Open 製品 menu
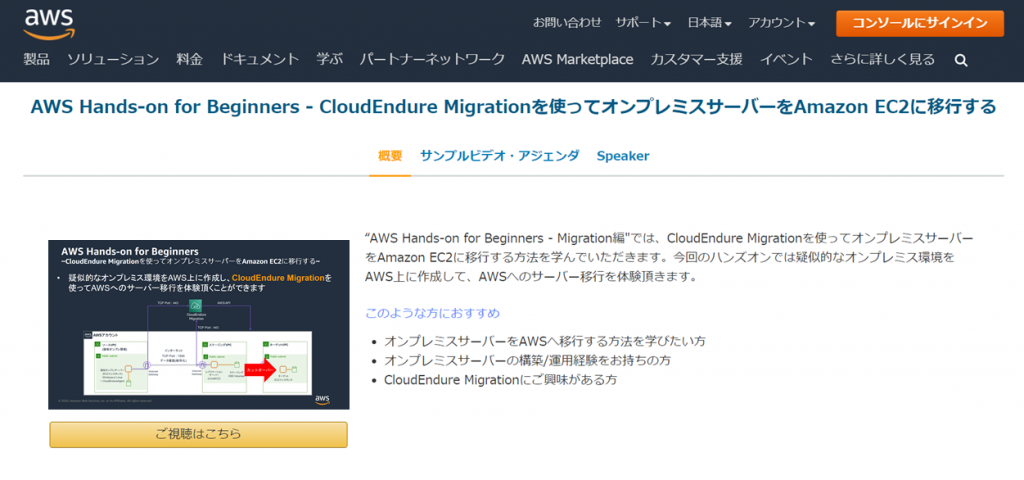This screenshot has height=480, width=1024. pyautogui.click(x=37, y=59)
